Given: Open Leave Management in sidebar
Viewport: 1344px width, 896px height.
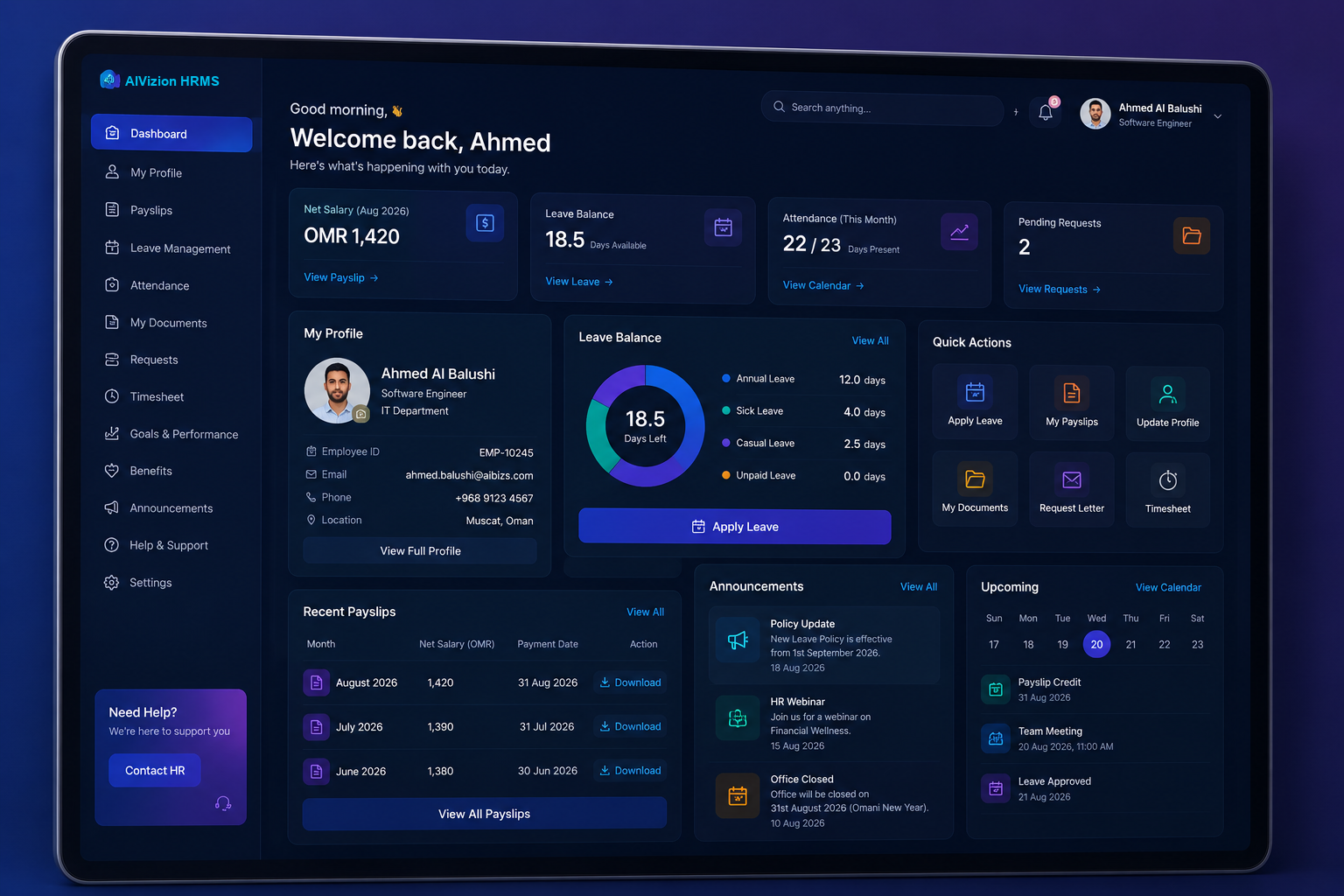Looking at the screenshot, I should point(171,248).
